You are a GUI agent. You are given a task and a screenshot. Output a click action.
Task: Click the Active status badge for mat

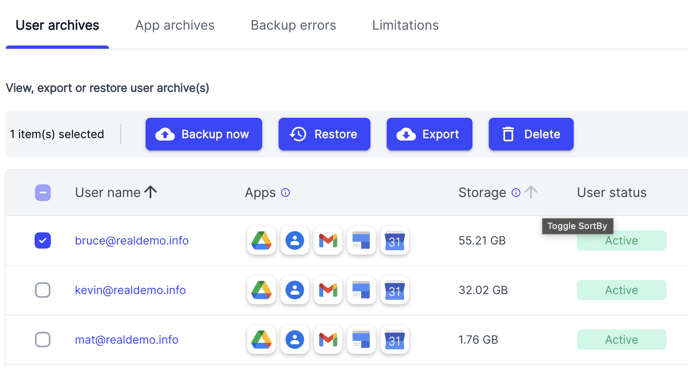[621, 339]
